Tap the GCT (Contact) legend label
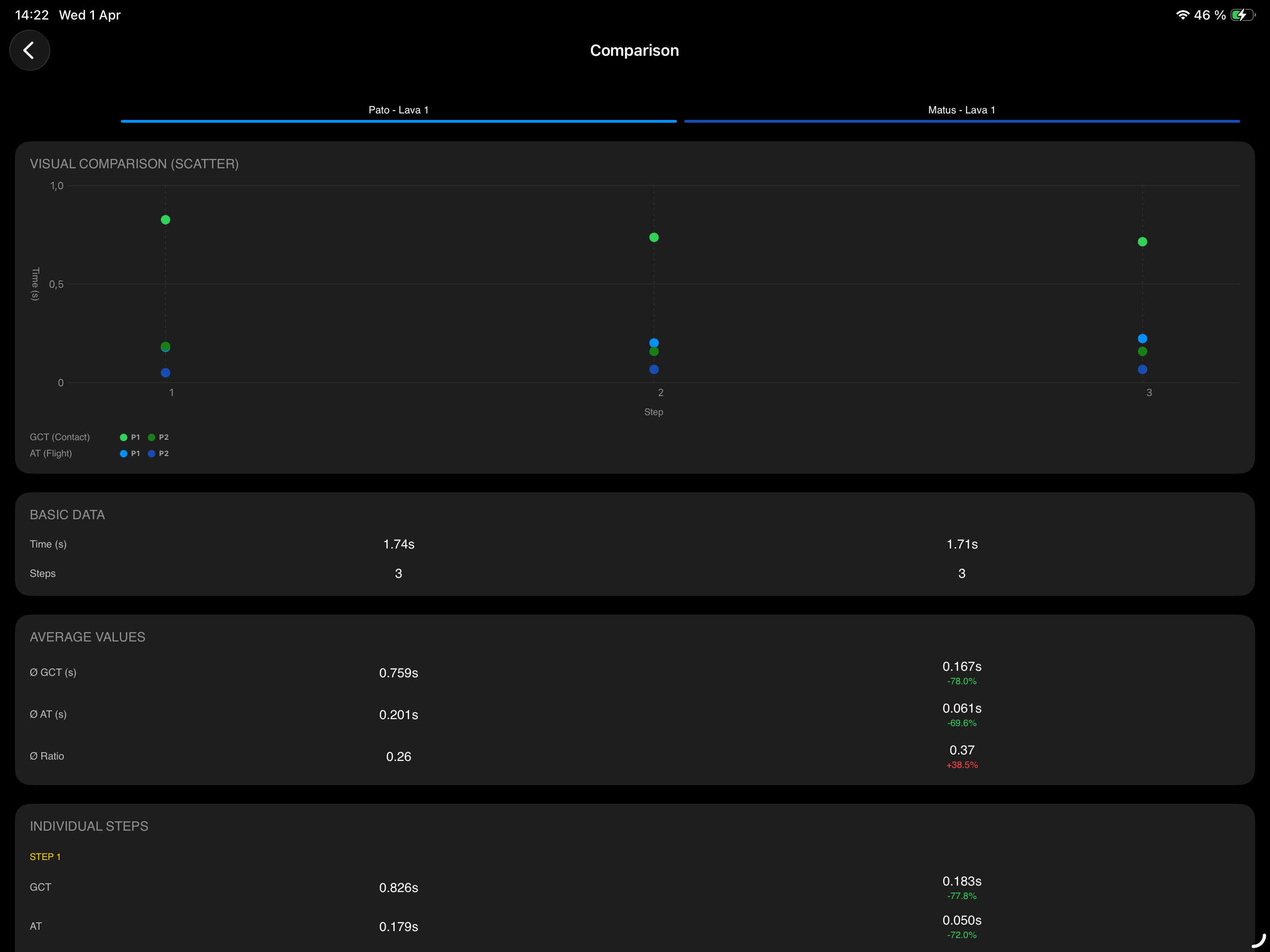This screenshot has height=952, width=1270. point(60,437)
